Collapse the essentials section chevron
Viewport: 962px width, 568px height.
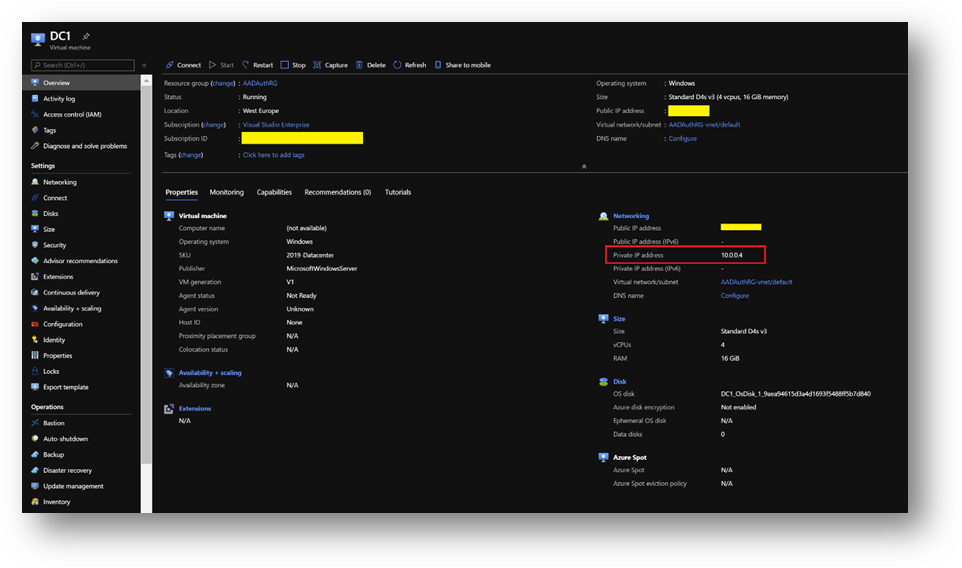click(x=583, y=166)
